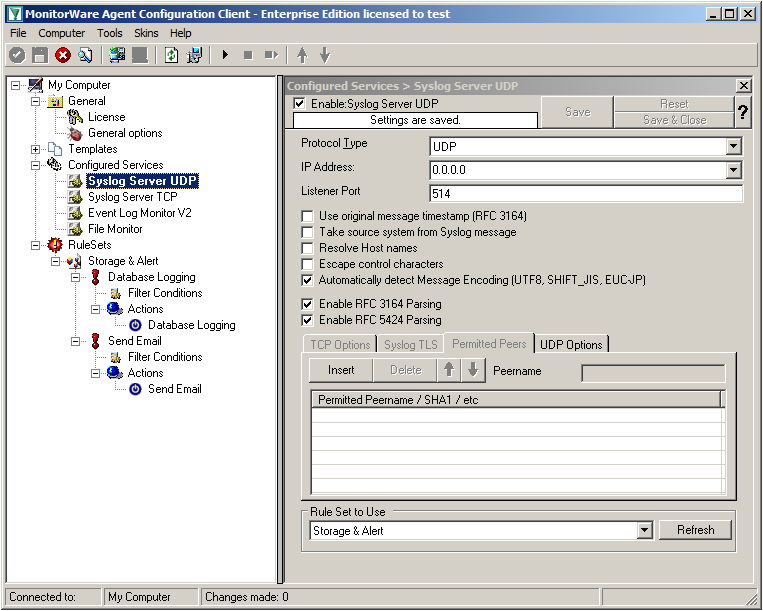Collapse the Storage & Alert ruleset node
Screen dimensions: 763x611
(56, 261)
